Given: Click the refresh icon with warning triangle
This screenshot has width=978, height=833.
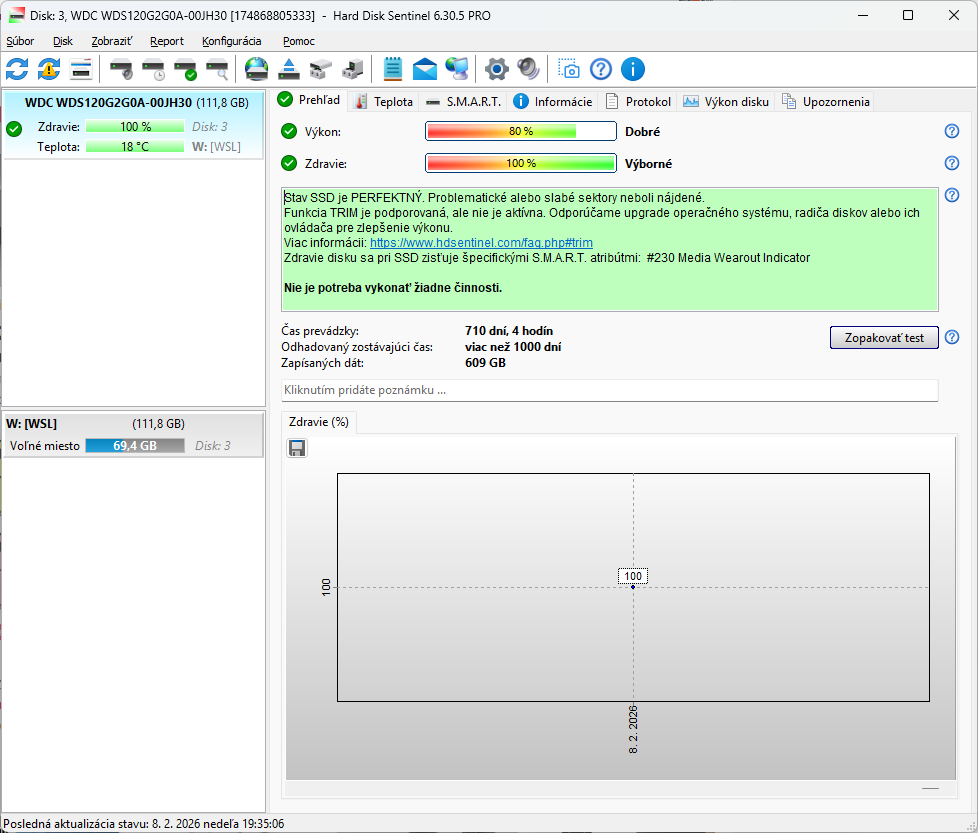Looking at the screenshot, I should point(49,69).
